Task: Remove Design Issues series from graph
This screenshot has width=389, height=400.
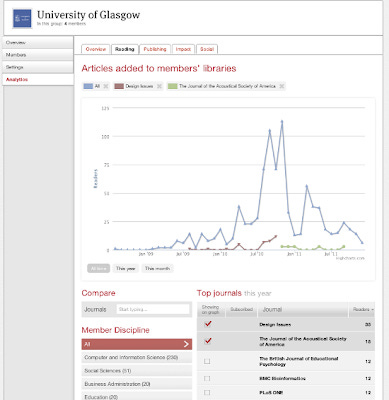Action: pos(159,86)
